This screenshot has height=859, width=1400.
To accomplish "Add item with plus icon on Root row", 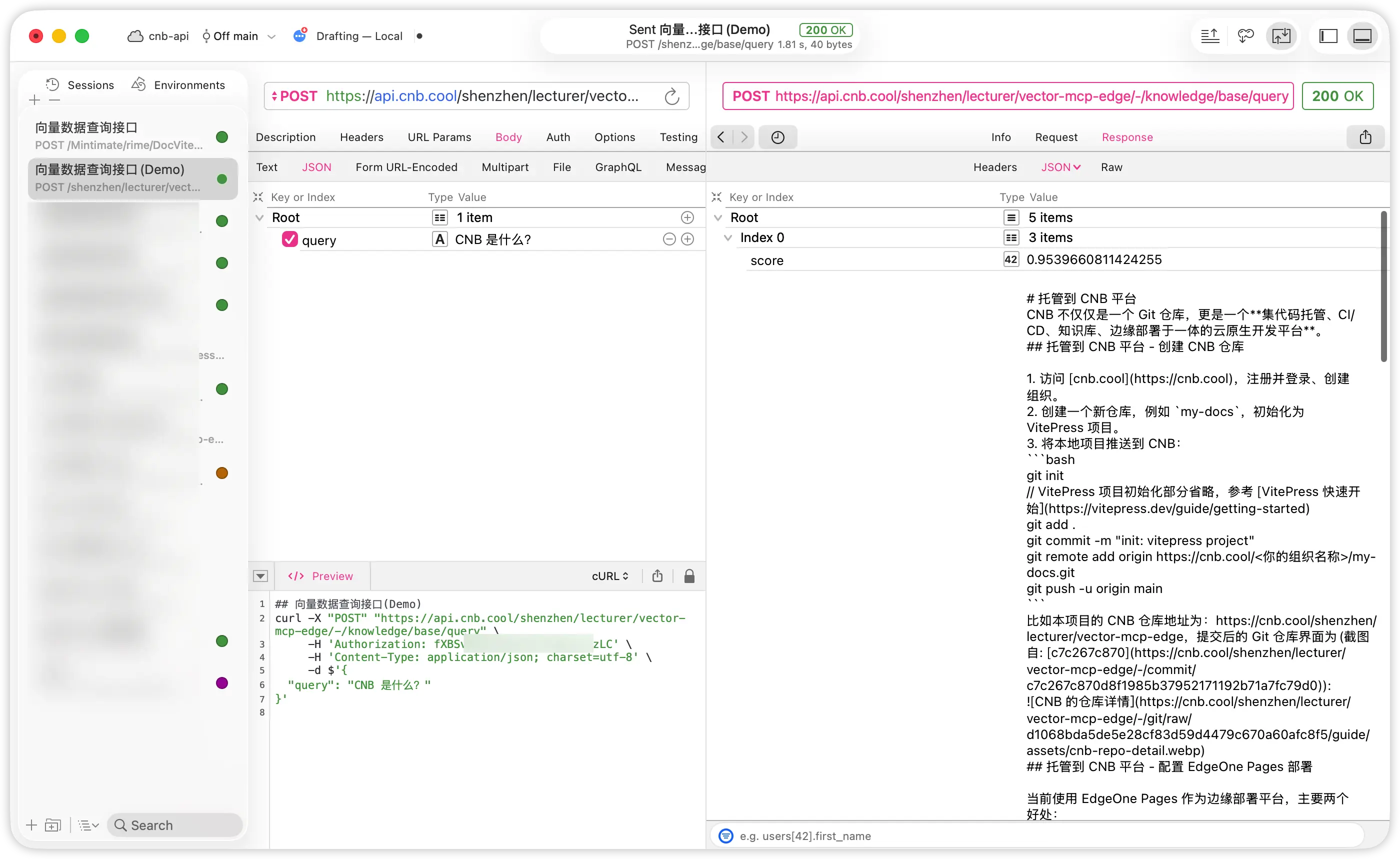I will click(x=687, y=217).
